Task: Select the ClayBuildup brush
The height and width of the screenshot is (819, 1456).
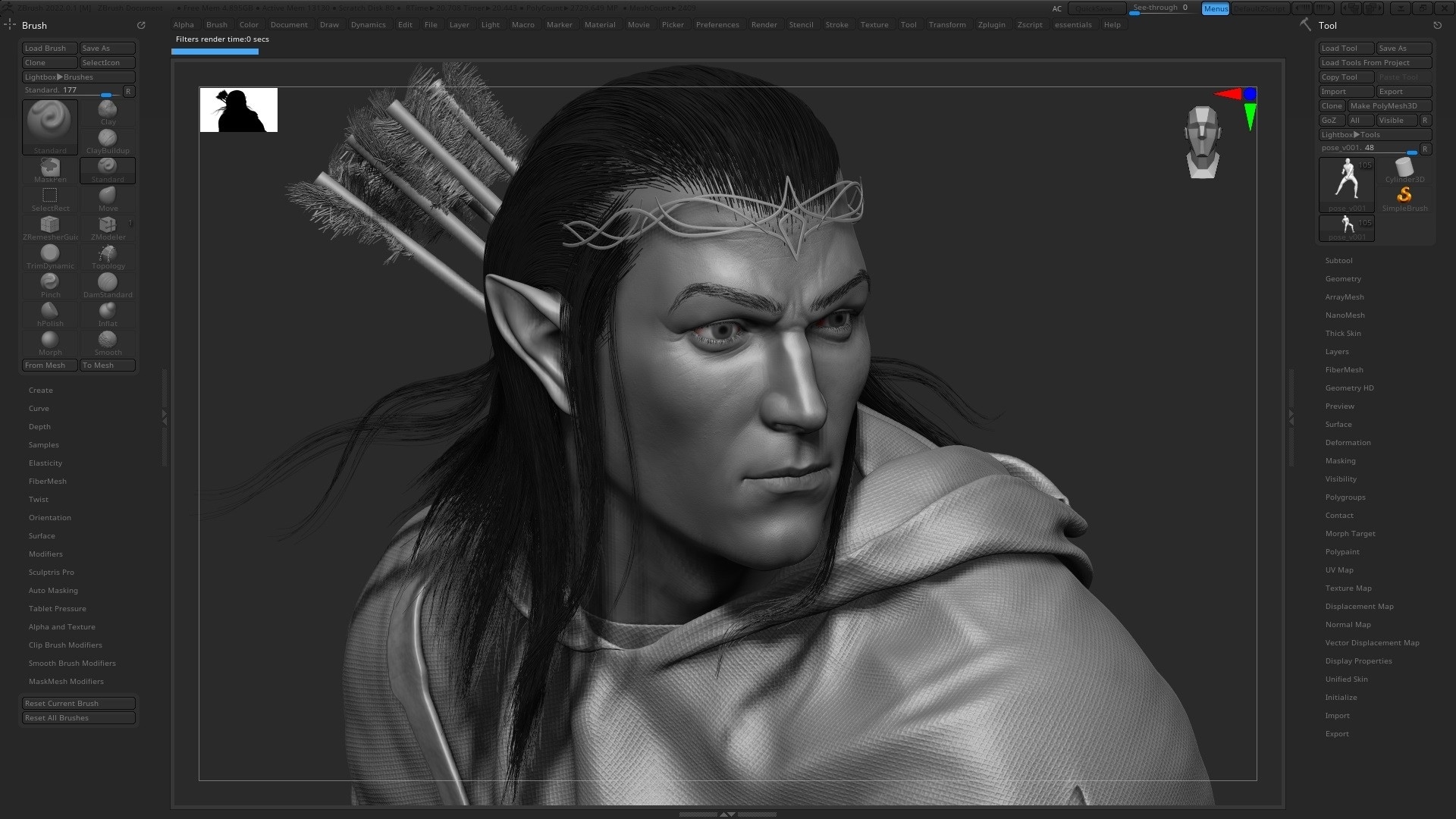Action: tap(108, 140)
